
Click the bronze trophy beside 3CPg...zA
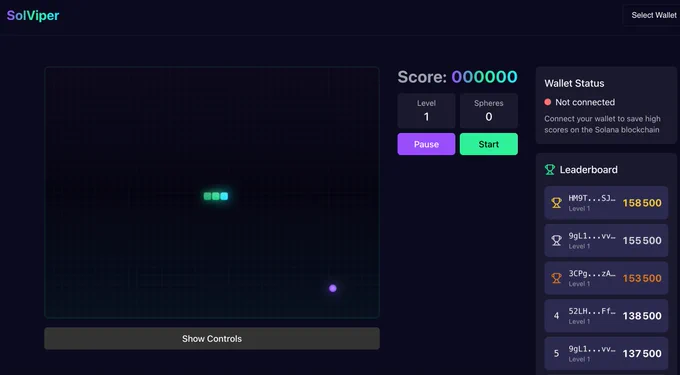click(556, 278)
